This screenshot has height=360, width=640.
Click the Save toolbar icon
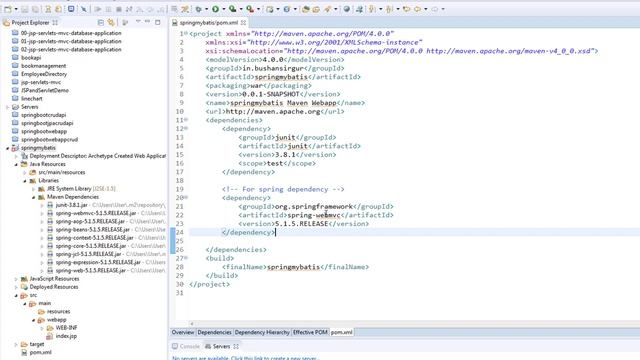(x=24, y=9)
